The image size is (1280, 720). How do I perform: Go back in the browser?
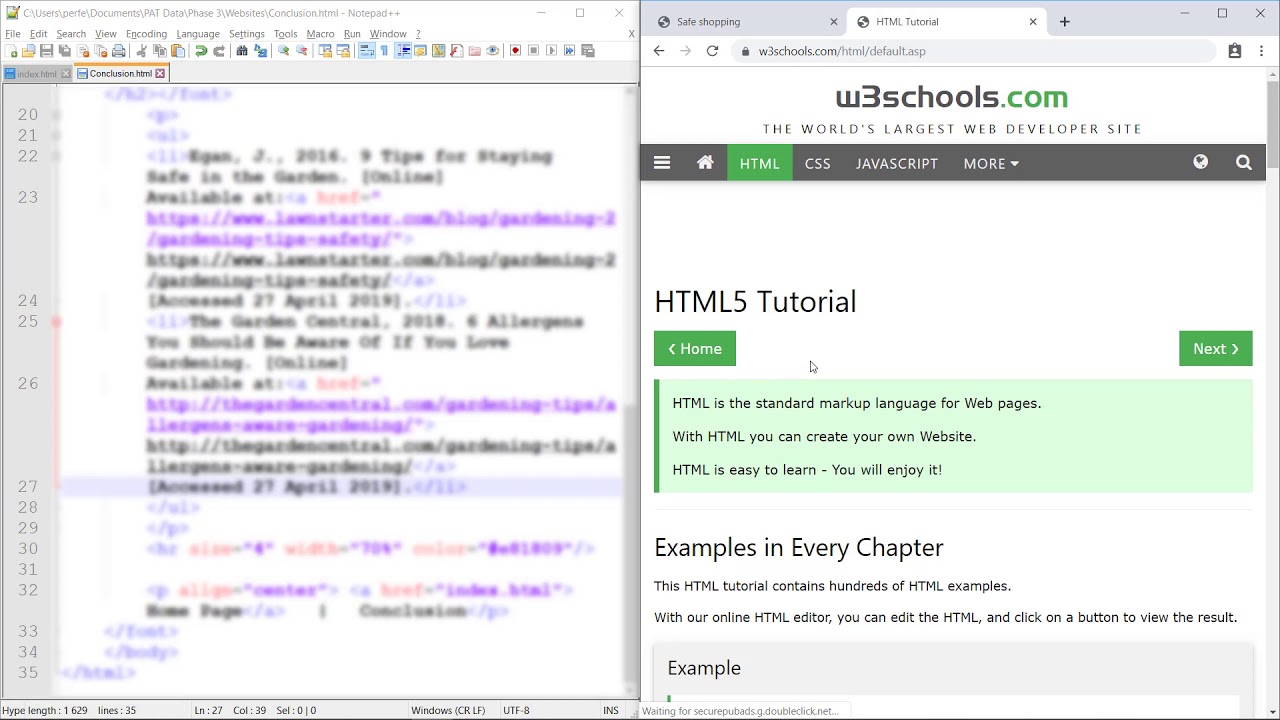click(658, 51)
